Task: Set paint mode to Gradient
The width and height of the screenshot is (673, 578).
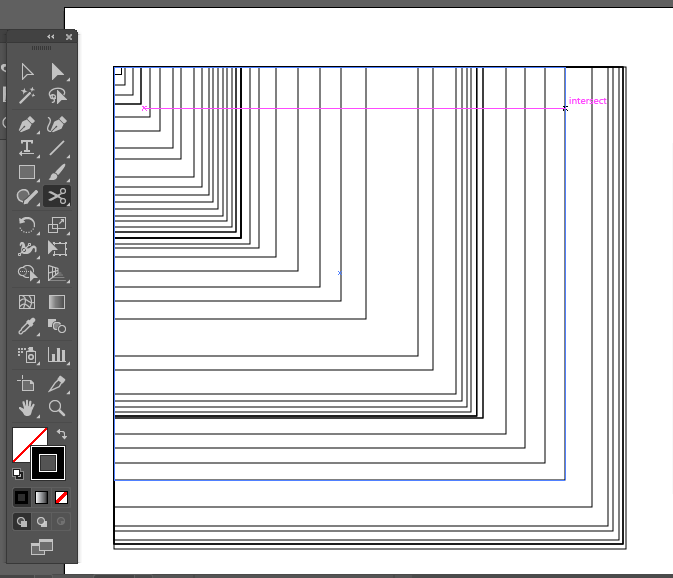Action: pos(41,498)
